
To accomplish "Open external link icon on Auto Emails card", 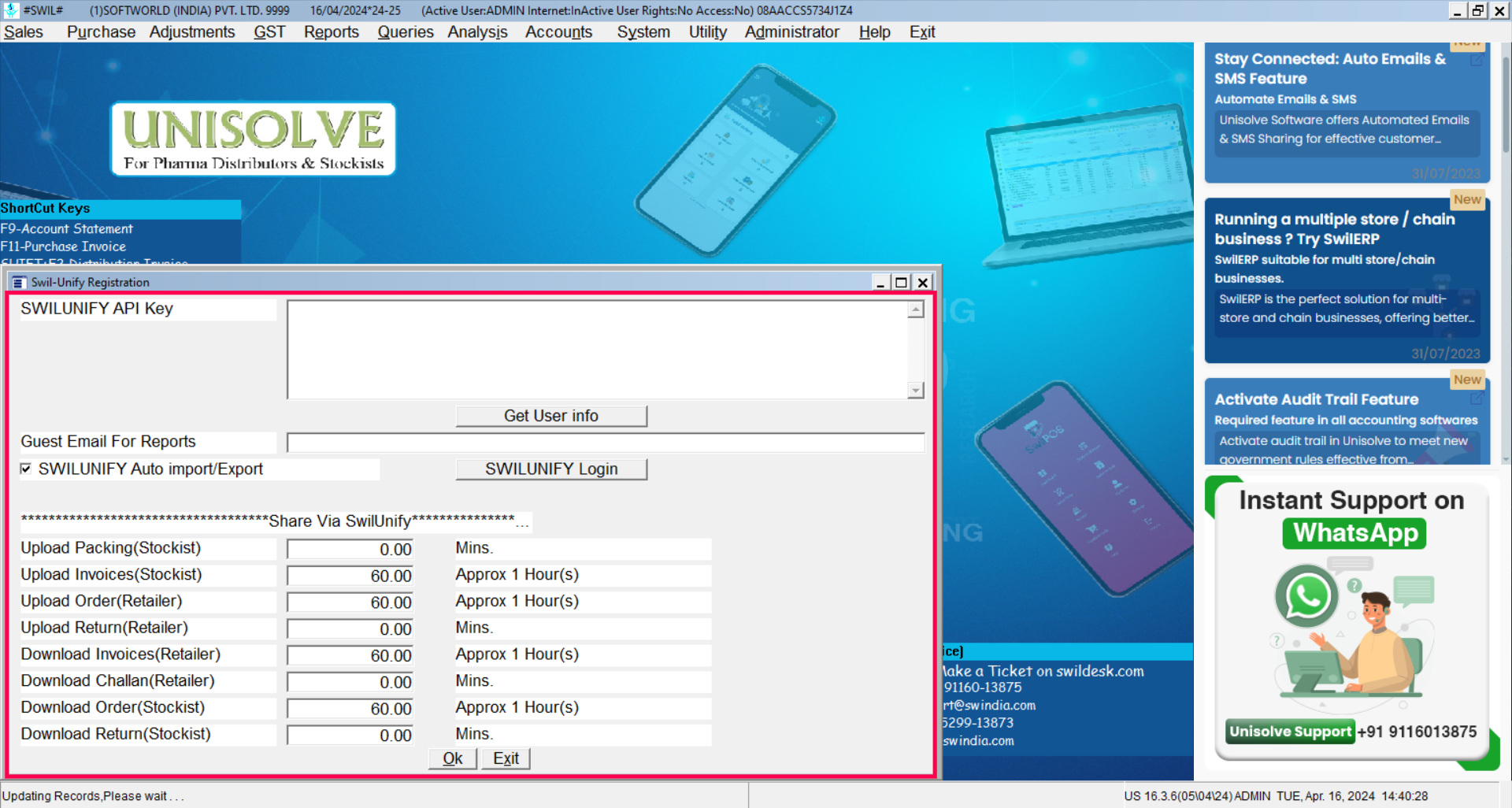I will [x=1477, y=59].
